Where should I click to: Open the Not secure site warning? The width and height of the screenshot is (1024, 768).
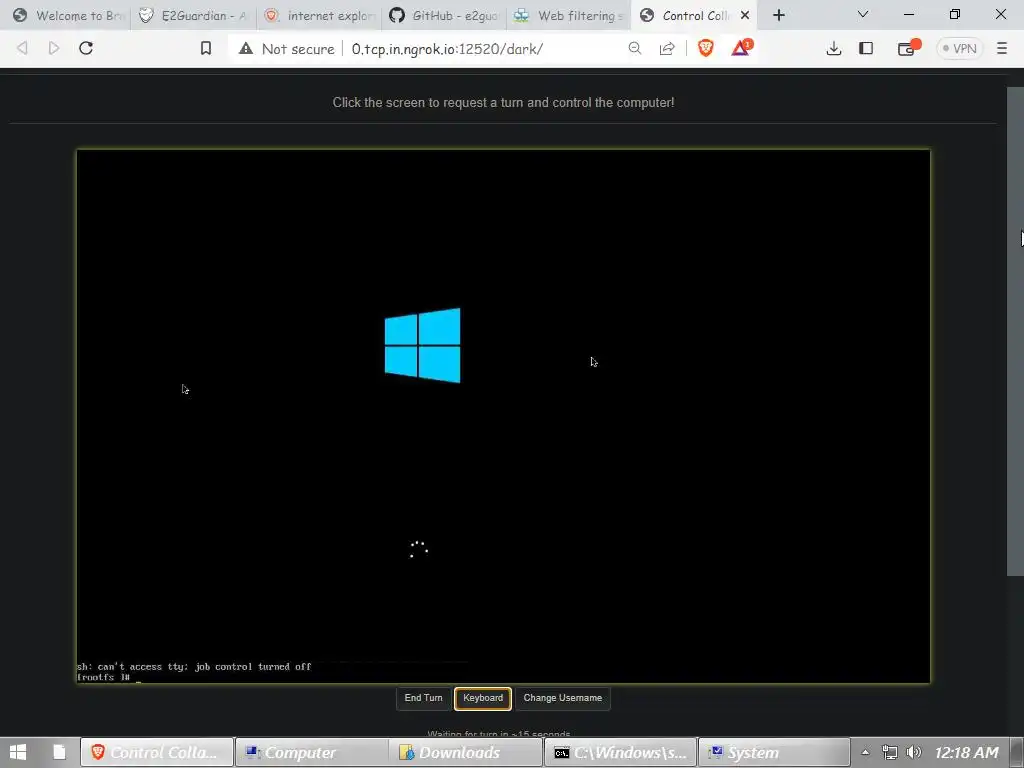click(x=287, y=49)
